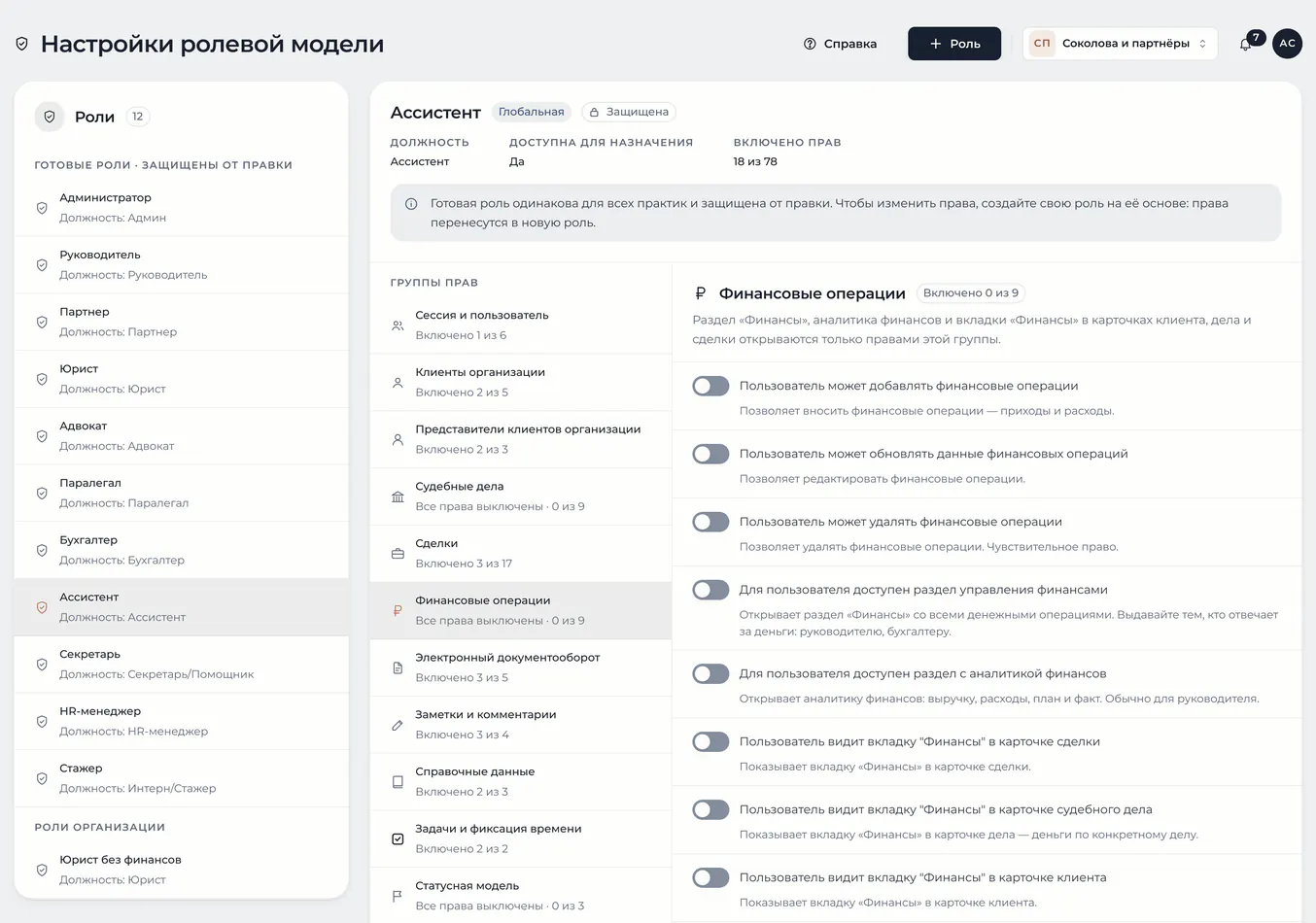The width and height of the screenshot is (1316, 923).
Task: Toggle permission to delete financial operations
Action: (710, 522)
